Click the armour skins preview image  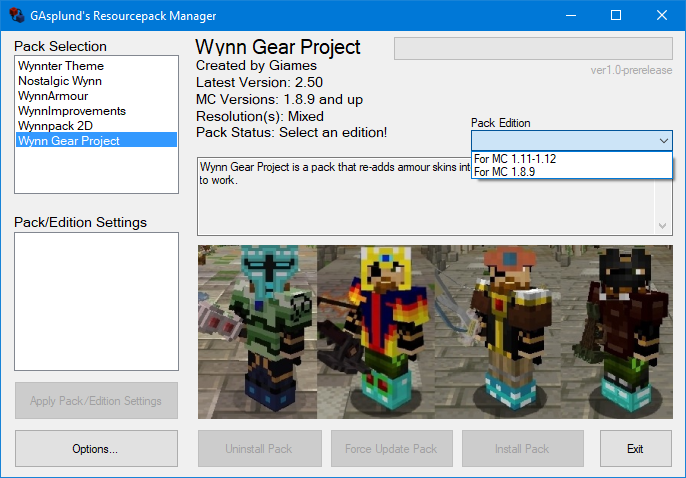coord(434,330)
